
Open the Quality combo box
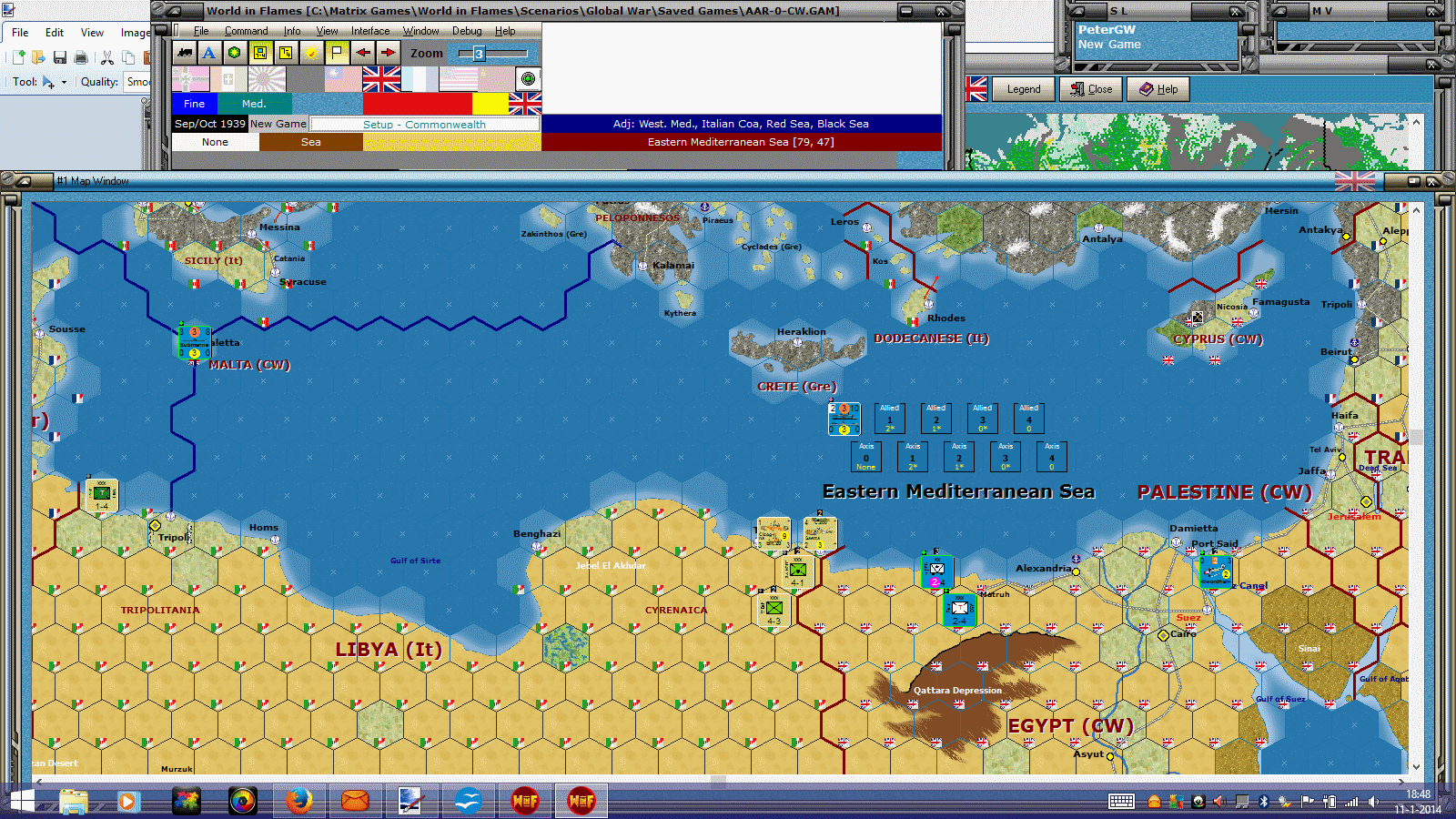[137, 82]
